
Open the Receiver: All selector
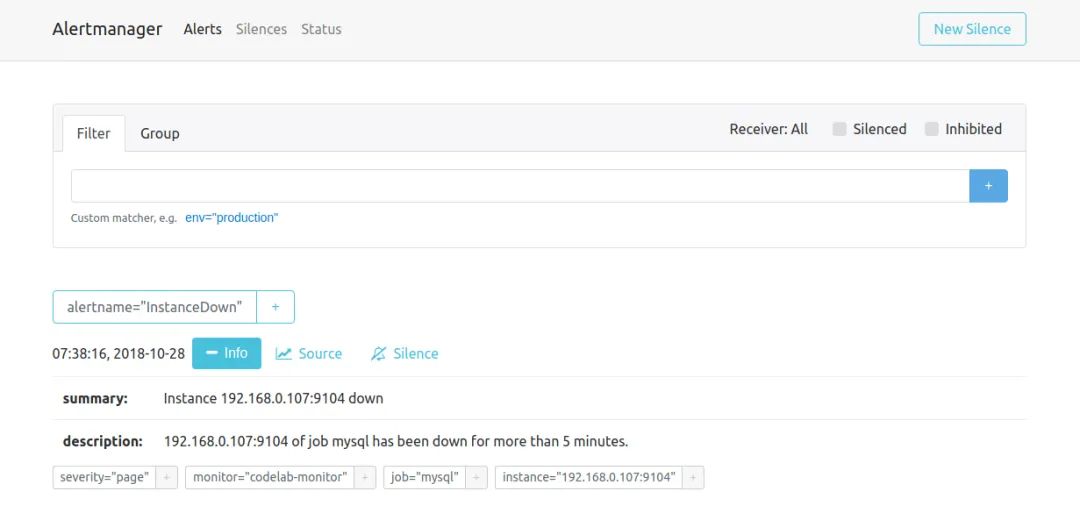pos(769,129)
